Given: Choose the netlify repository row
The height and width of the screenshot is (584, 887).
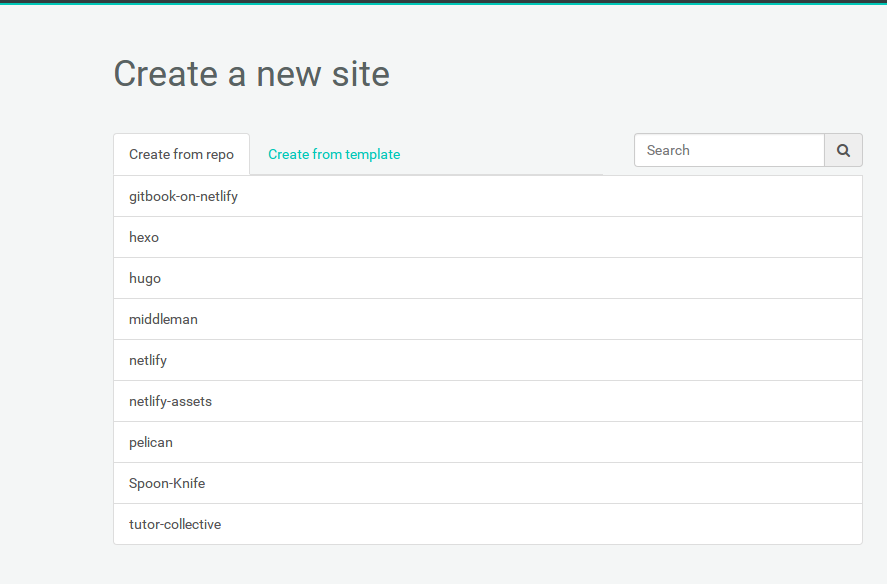Looking at the screenshot, I should 488,360.
